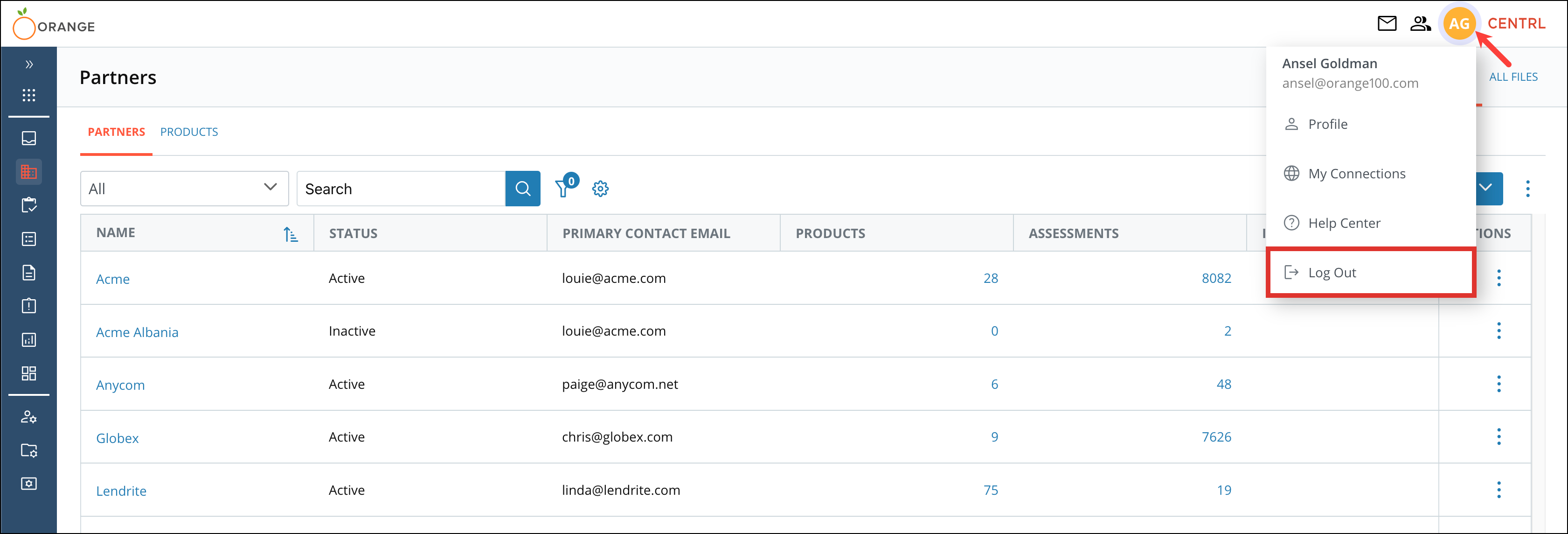1568x534 pixels.
Task: Switch to the Products tab
Action: tap(189, 132)
